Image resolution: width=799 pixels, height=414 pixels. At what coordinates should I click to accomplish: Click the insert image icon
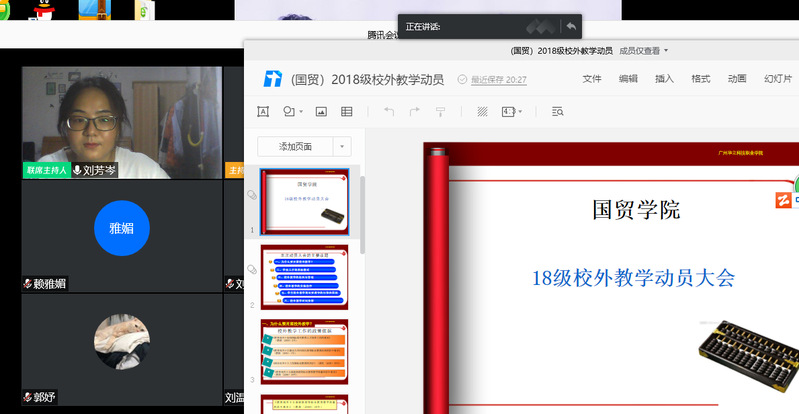[x=321, y=111]
